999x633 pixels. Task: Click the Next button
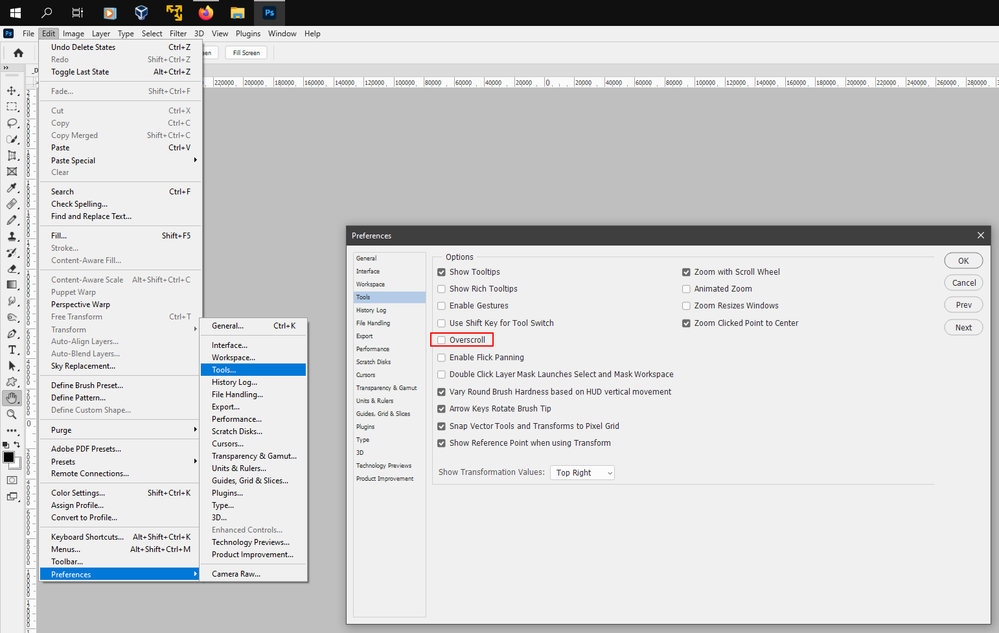962,327
